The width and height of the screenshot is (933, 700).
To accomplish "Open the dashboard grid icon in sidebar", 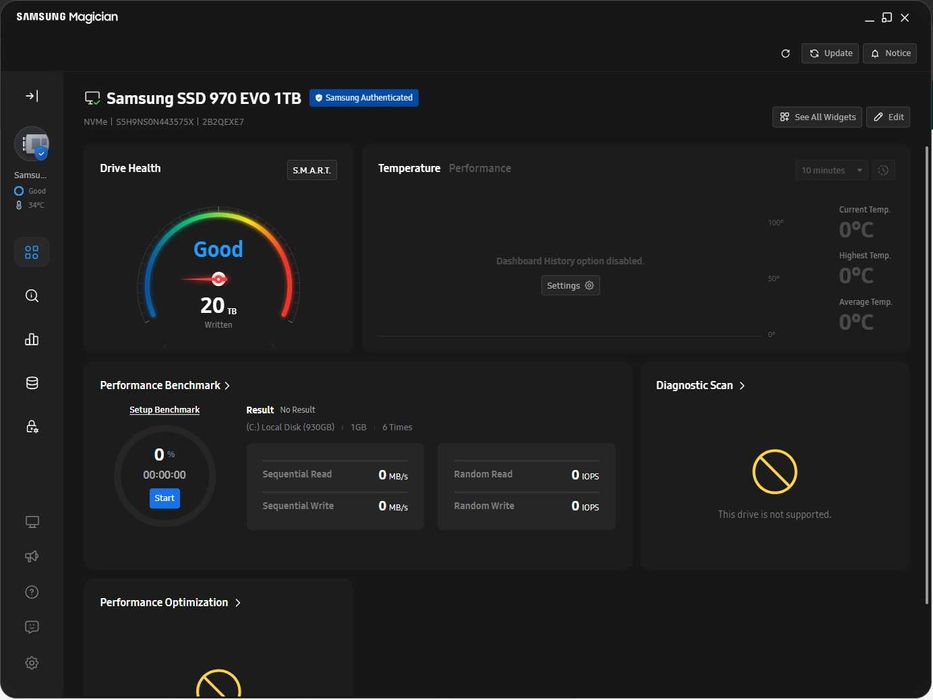I will click(x=32, y=253).
